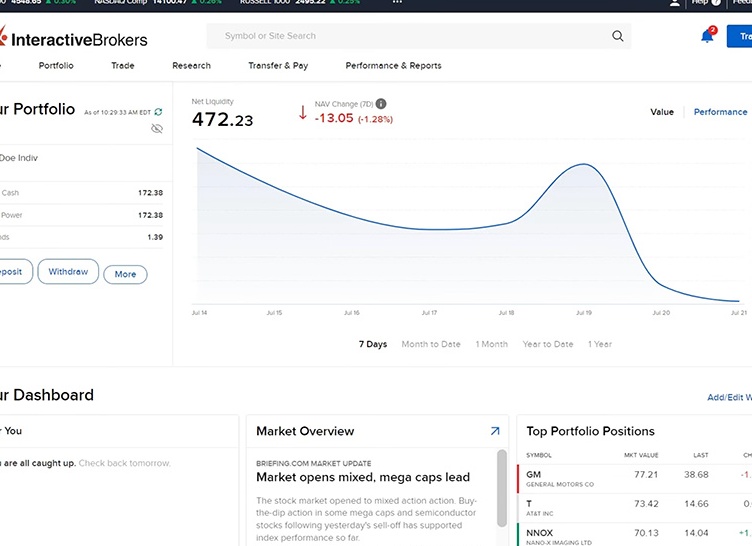Switch chart to Value view
The height and width of the screenshot is (546, 752).
[x=662, y=112]
